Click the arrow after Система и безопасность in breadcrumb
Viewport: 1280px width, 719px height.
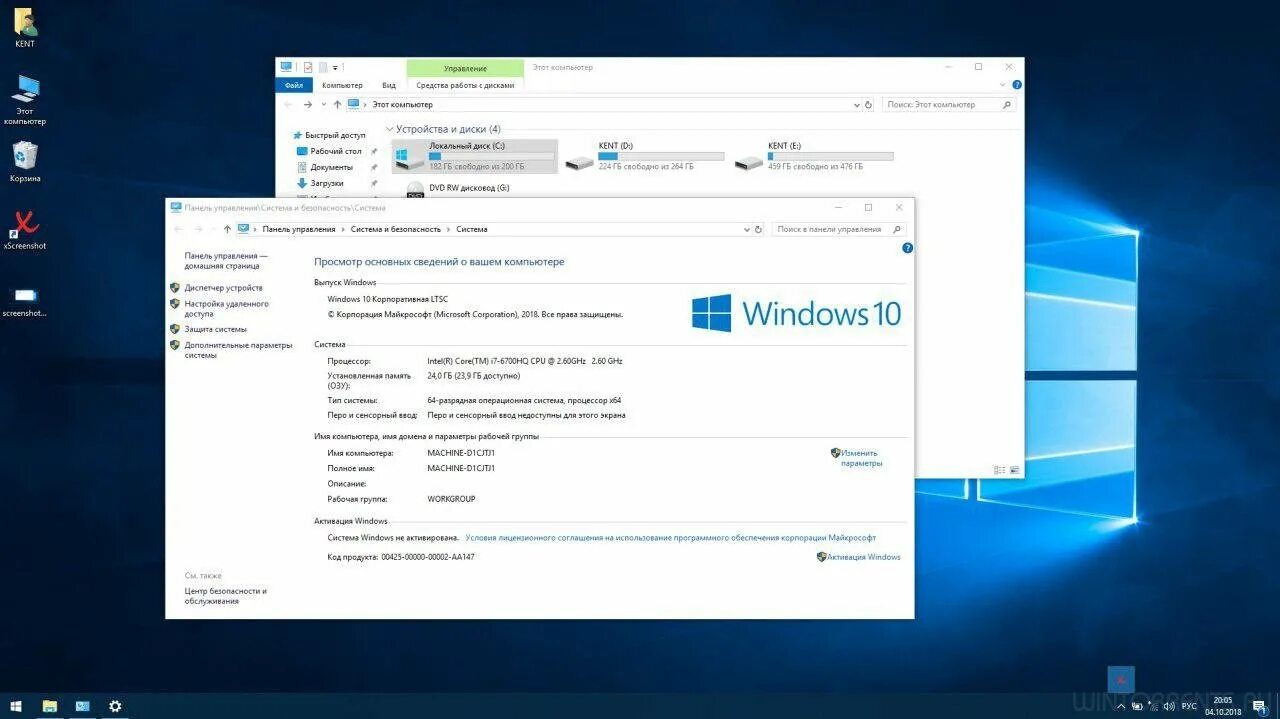(x=448, y=229)
